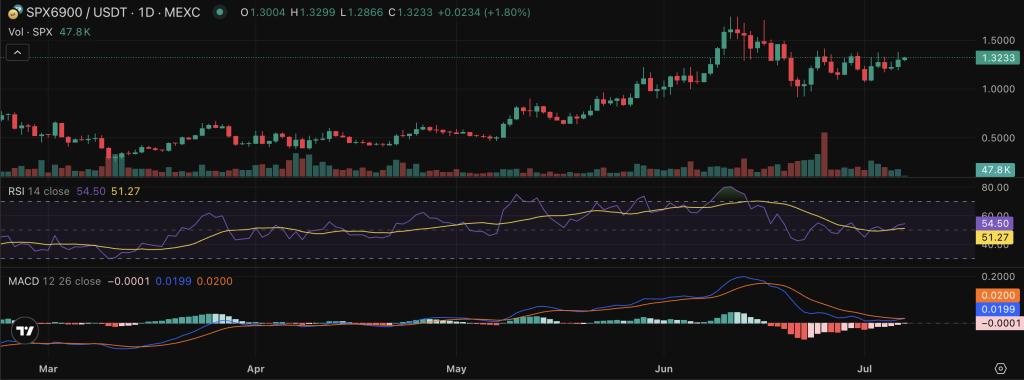Image resolution: width=1024 pixels, height=380 pixels.
Task: Click the May label on time axis
Action: pos(457,369)
